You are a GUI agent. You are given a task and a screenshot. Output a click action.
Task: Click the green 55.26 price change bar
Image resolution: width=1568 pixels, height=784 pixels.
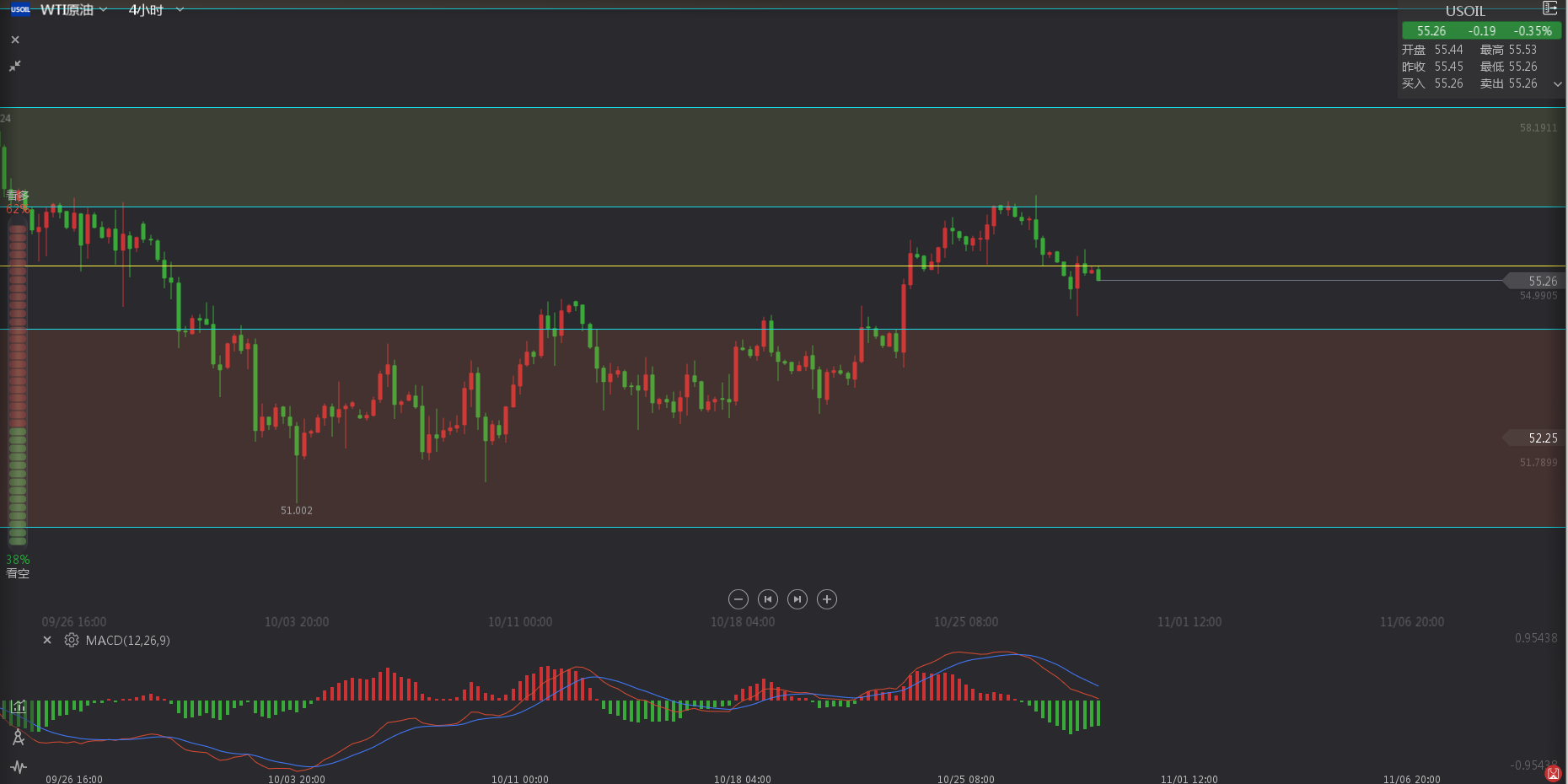tap(1481, 31)
